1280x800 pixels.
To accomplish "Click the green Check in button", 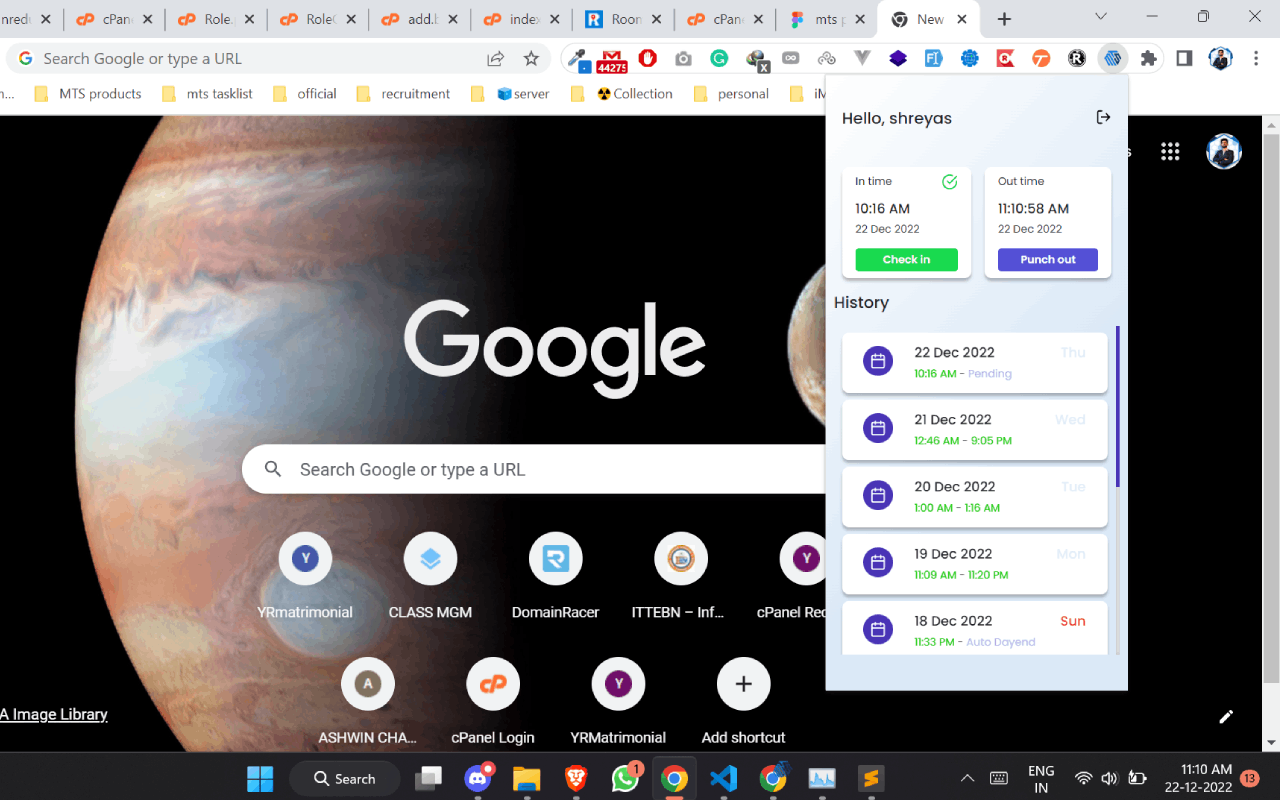I will (906, 260).
